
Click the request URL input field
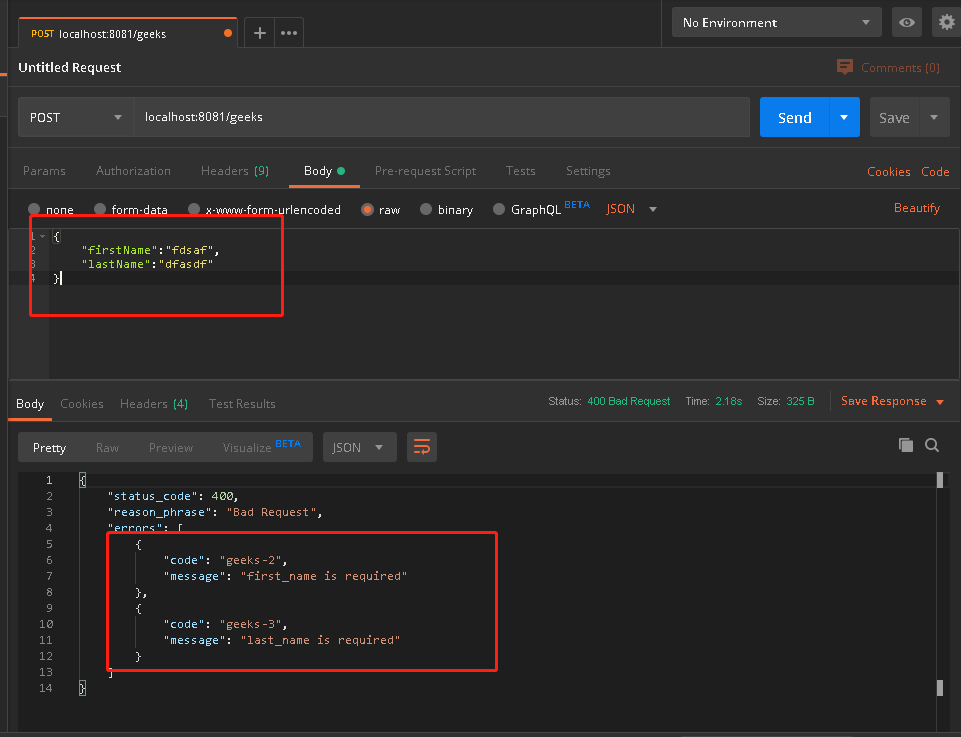tap(440, 117)
